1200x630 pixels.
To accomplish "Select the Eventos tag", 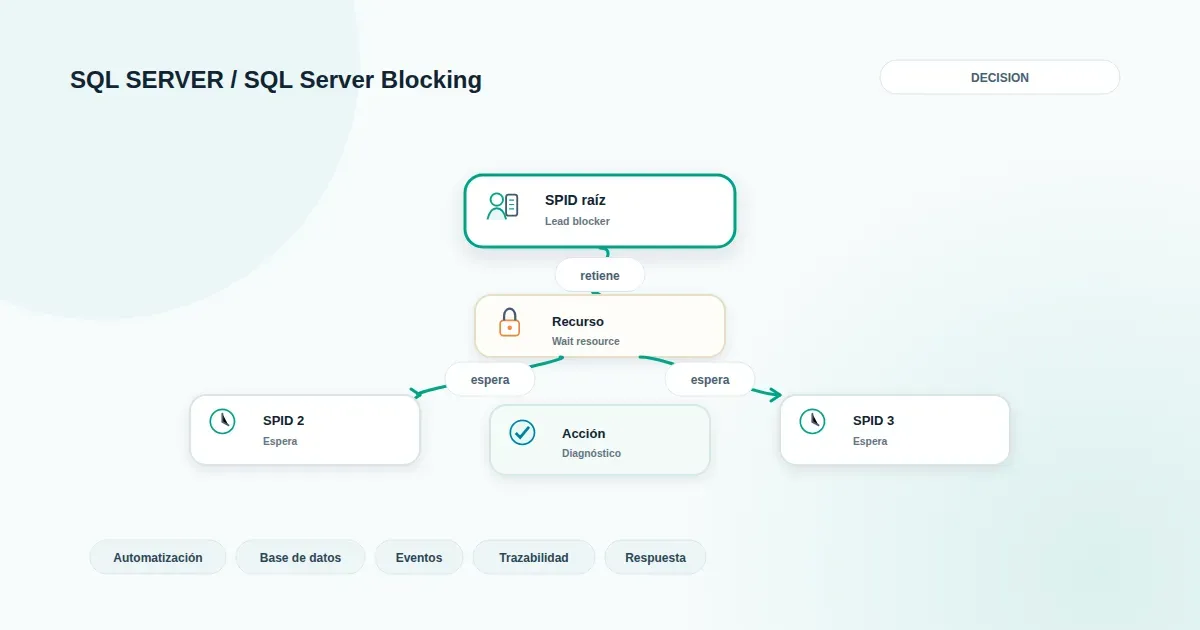I will pos(419,557).
